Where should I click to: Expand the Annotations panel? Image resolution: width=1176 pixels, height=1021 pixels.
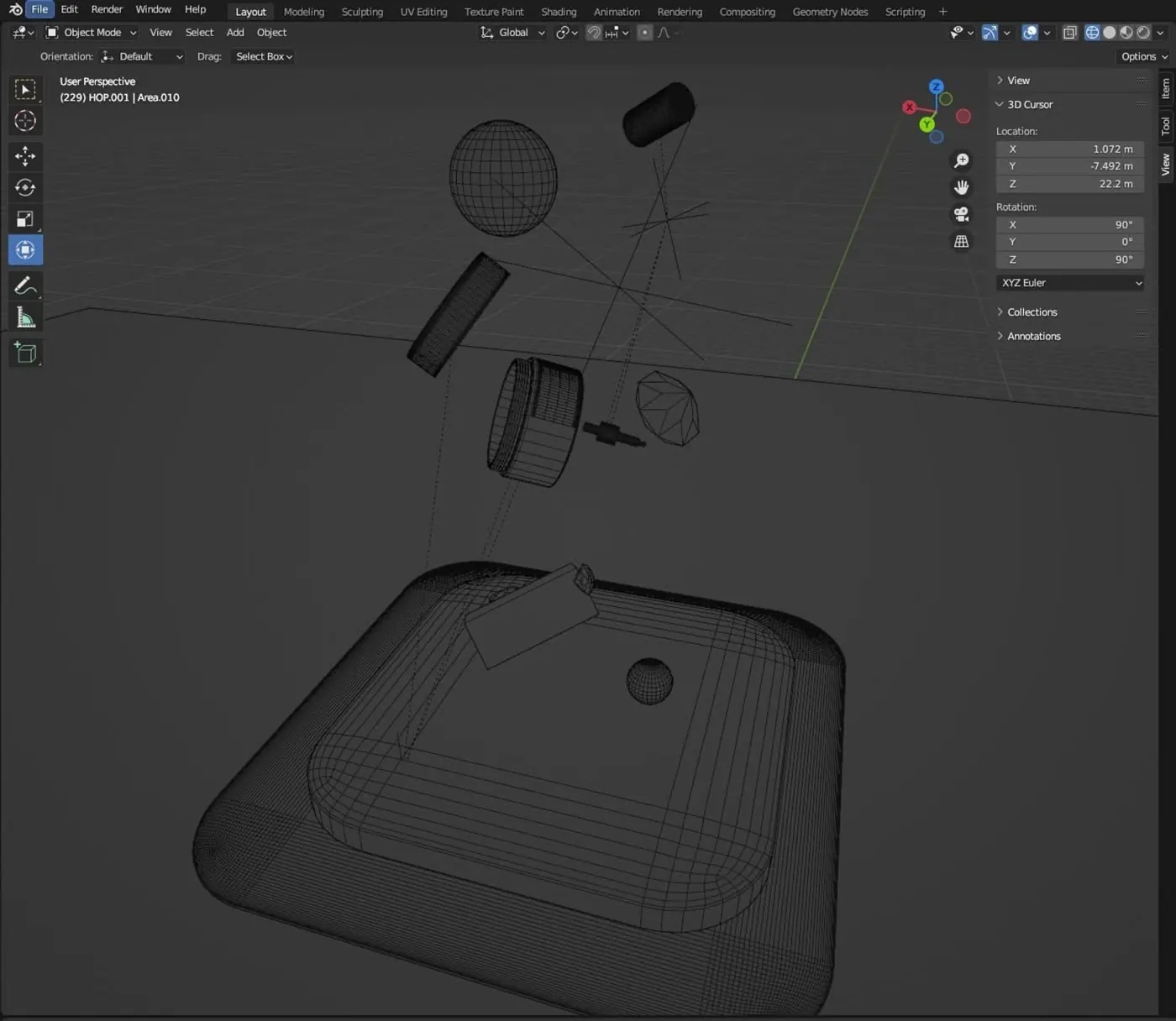coord(1033,336)
